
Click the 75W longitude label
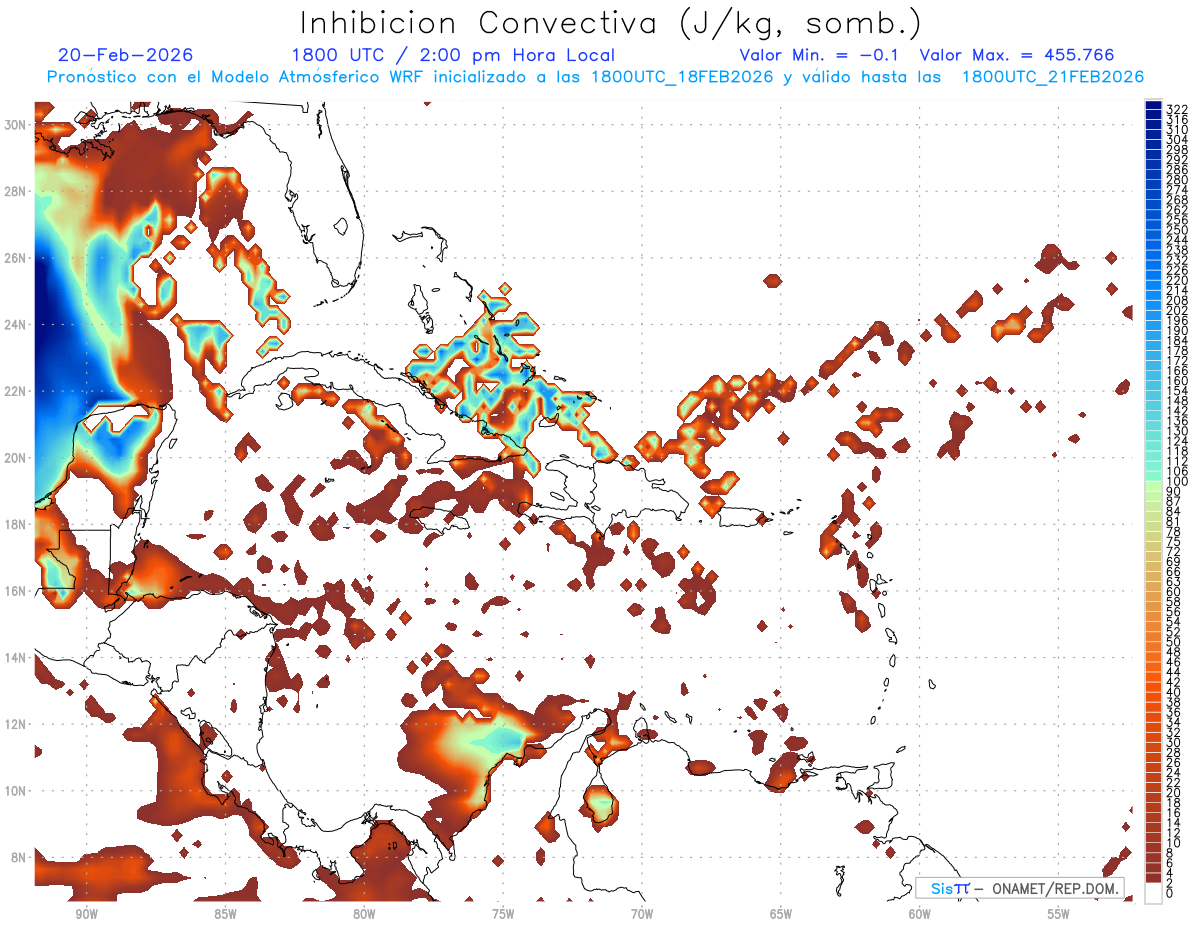(x=503, y=914)
